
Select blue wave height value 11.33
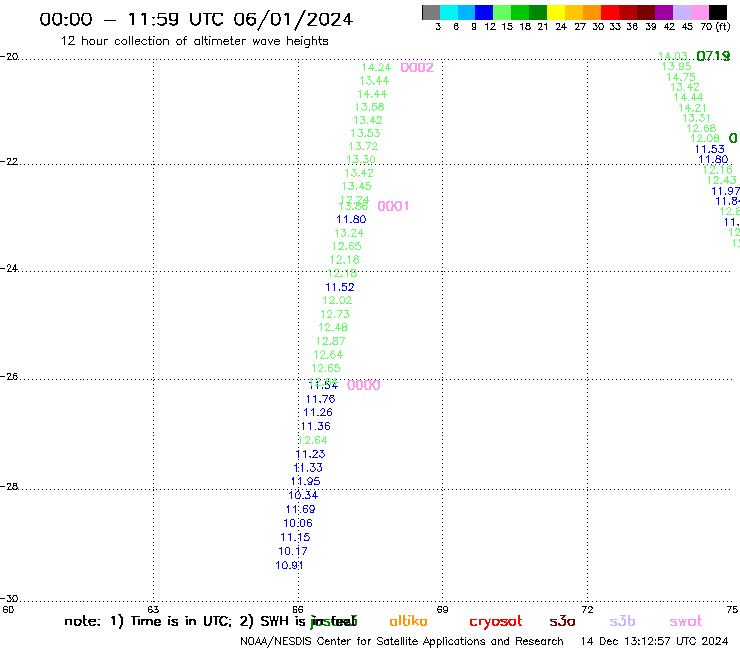tap(308, 468)
